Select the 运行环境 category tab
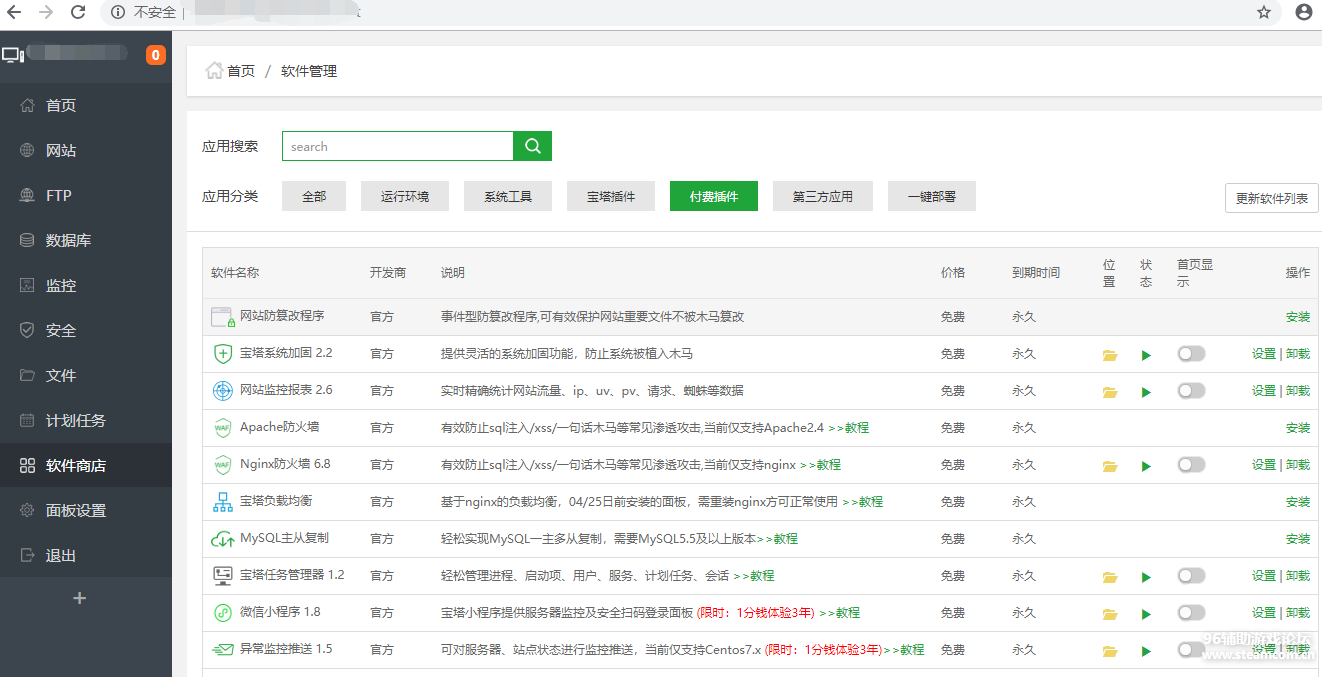The width and height of the screenshot is (1322, 677). click(405, 197)
